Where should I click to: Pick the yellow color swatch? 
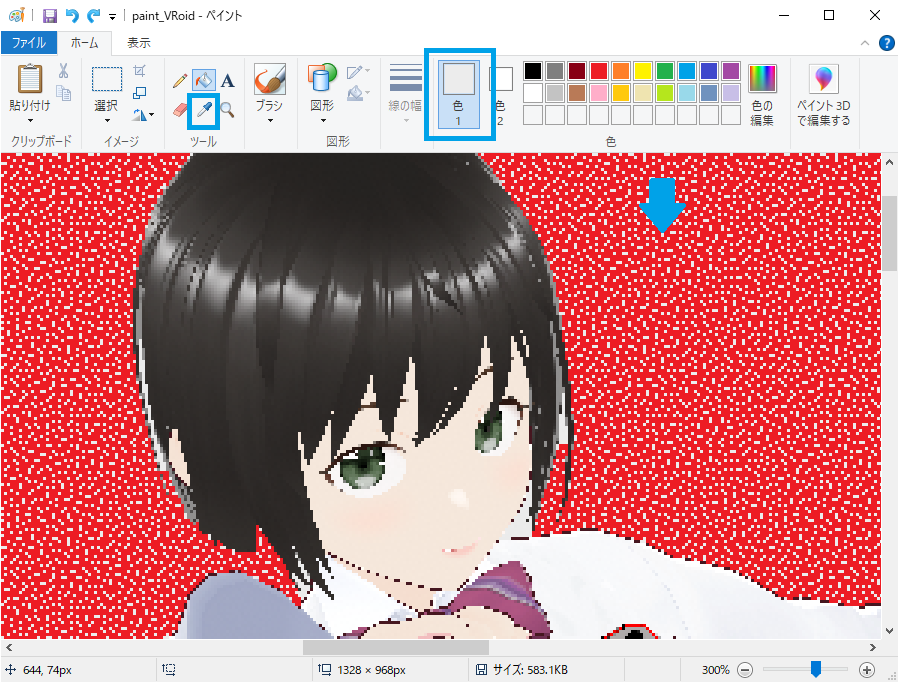(643, 71)
